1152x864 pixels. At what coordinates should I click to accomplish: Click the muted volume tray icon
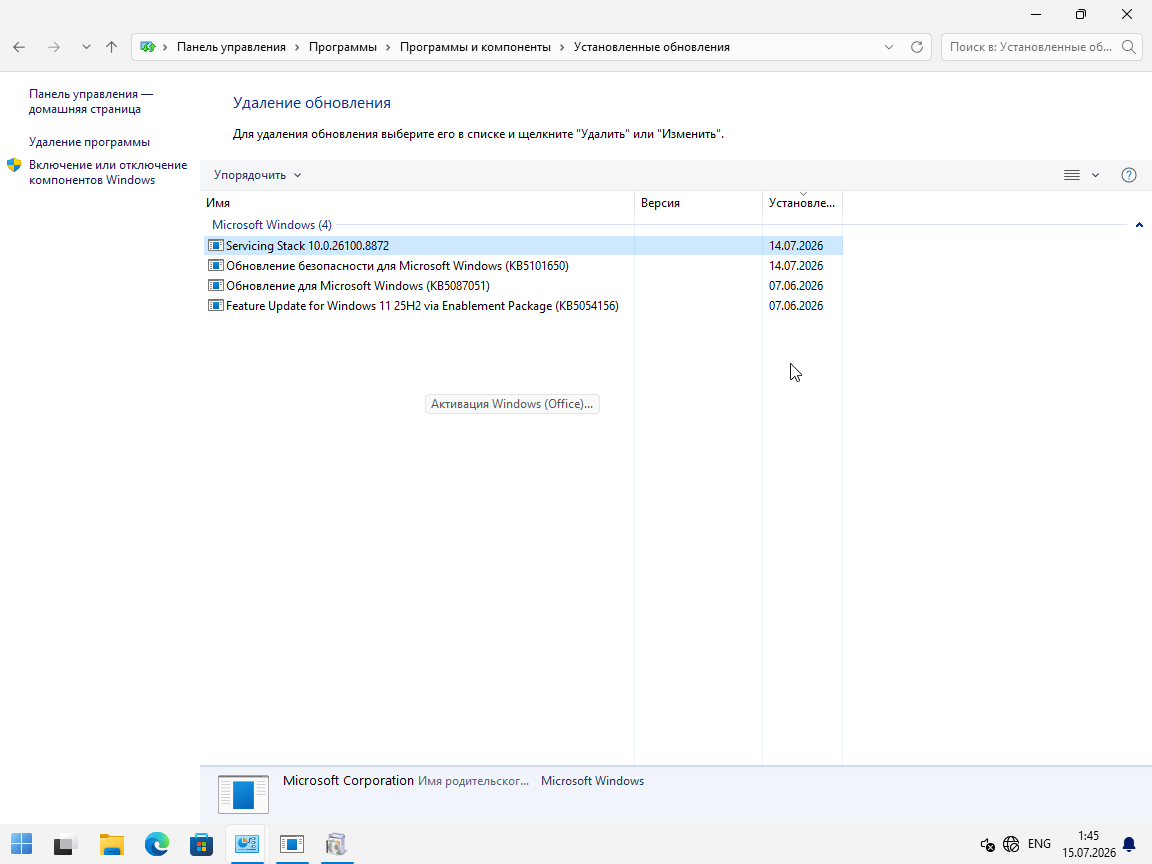click(987, 845)
